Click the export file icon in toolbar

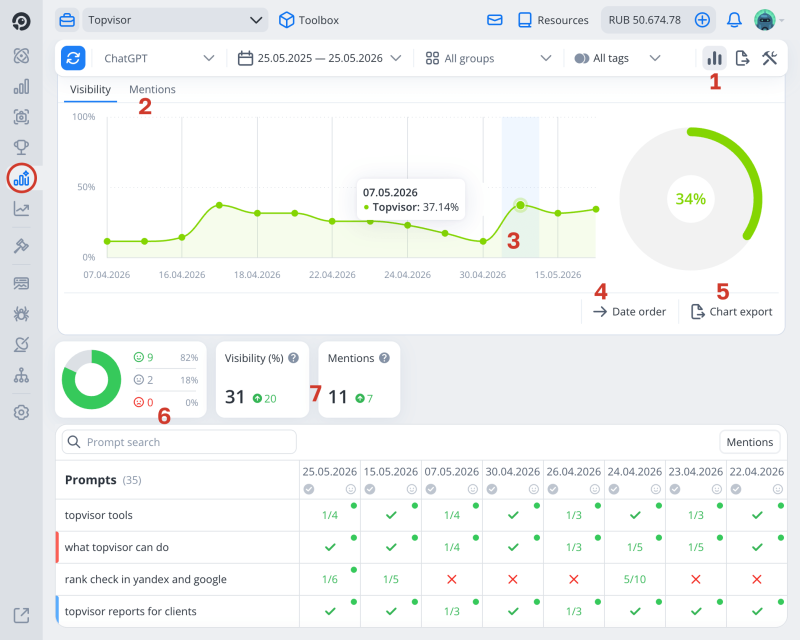[x=742, y=58]
